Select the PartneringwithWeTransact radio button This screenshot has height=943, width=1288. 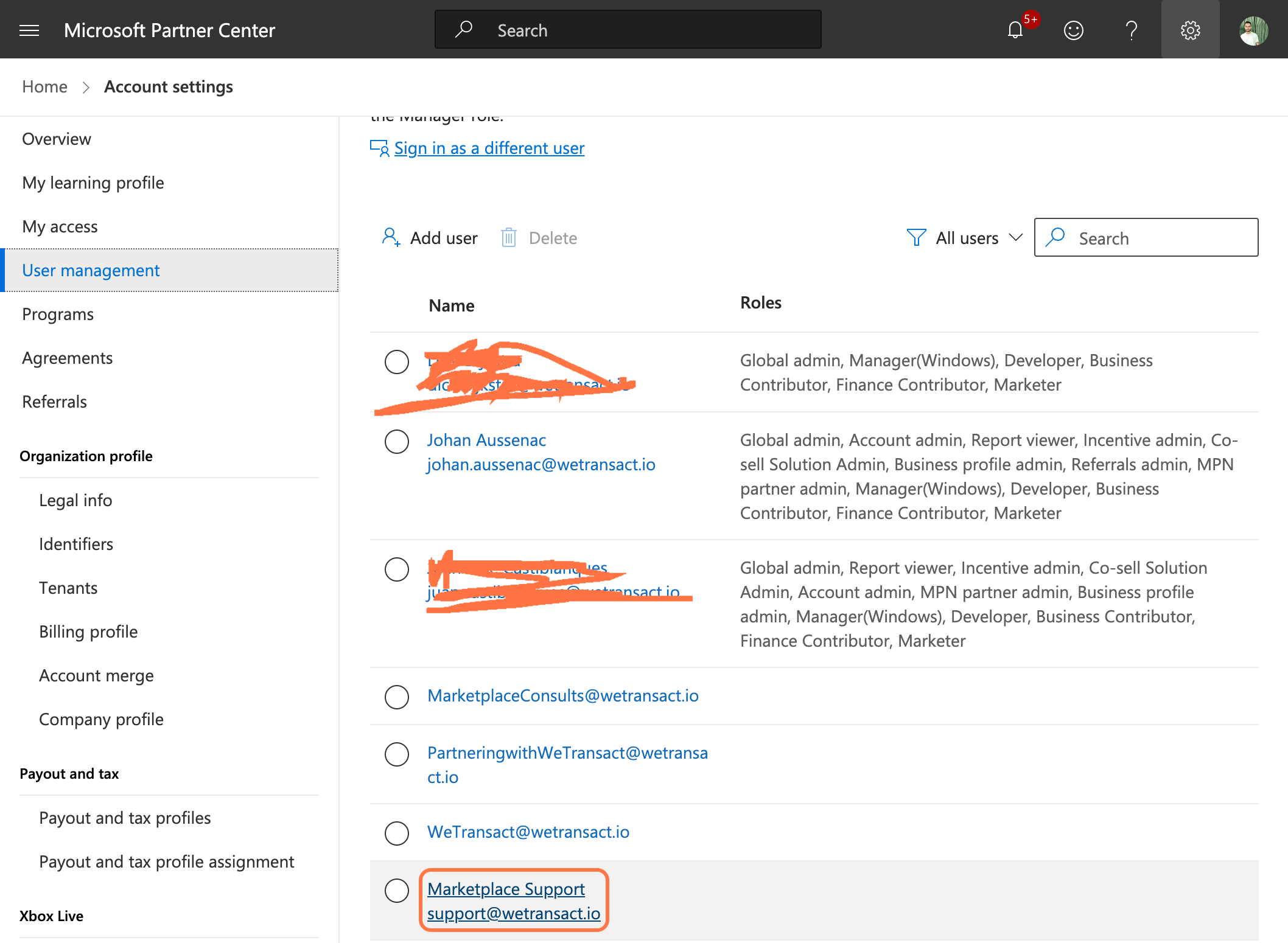click(397, 754)
